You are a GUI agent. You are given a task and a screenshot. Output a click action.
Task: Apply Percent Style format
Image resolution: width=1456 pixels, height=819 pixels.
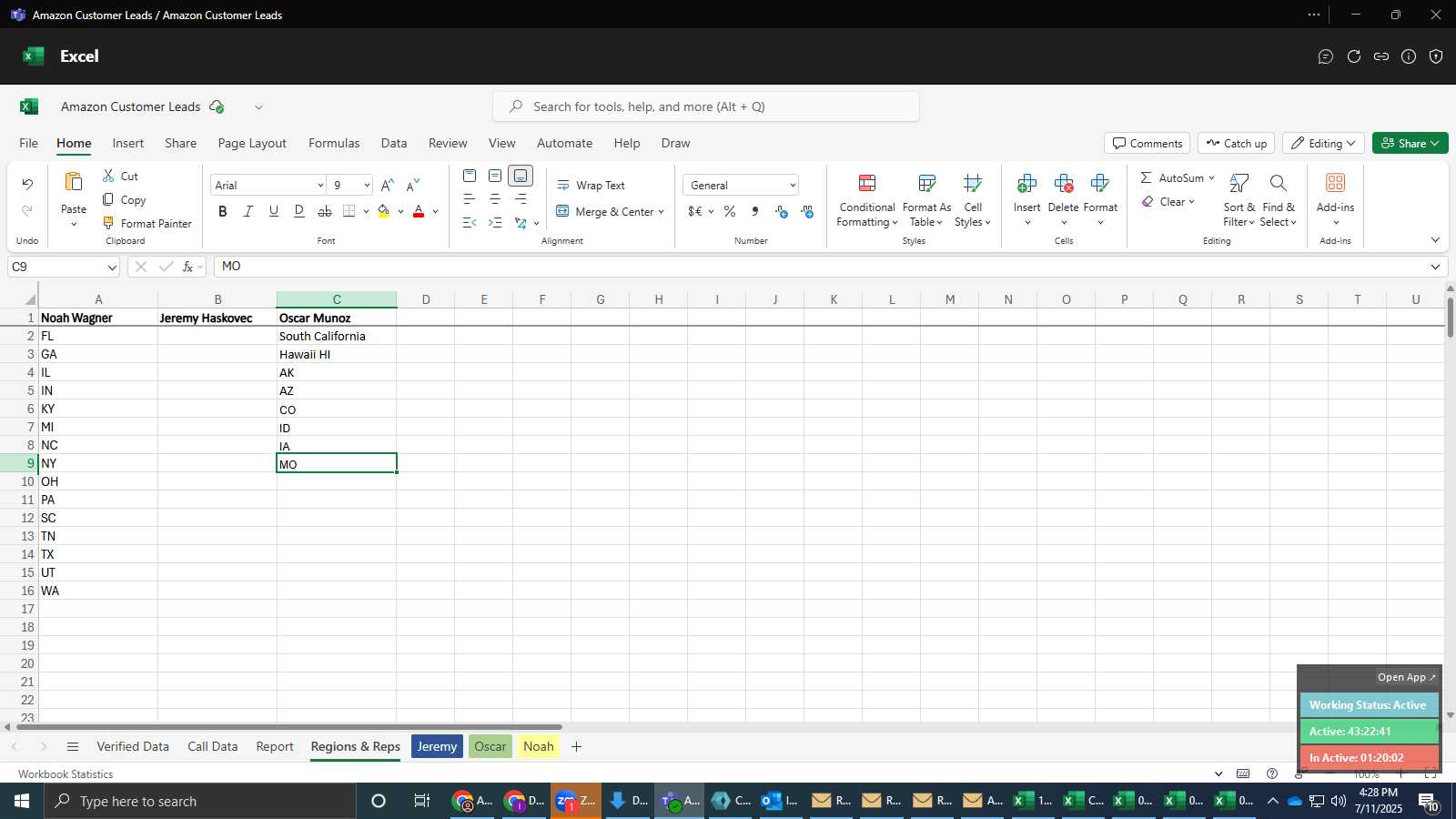click(730, 211)
